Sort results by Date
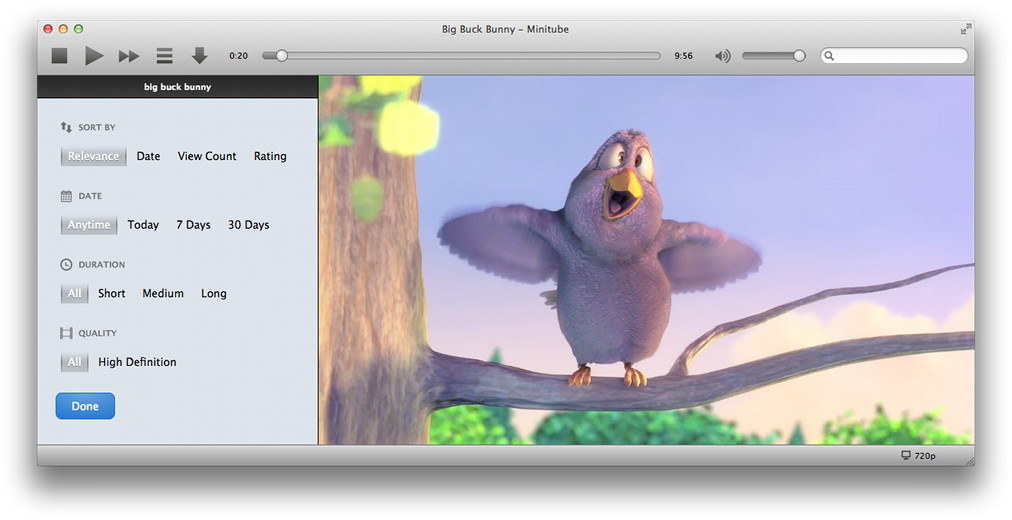Image resolution: width=1012 pixels, height=520 pixels. [148, 156]
